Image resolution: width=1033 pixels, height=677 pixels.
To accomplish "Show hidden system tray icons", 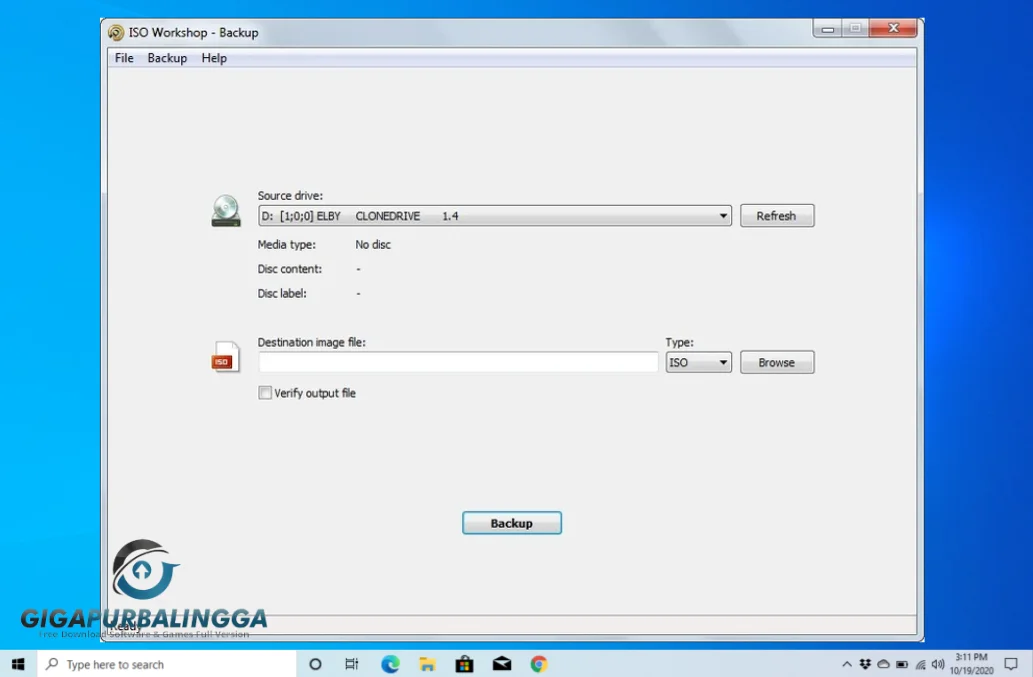I will pos(847,664).
